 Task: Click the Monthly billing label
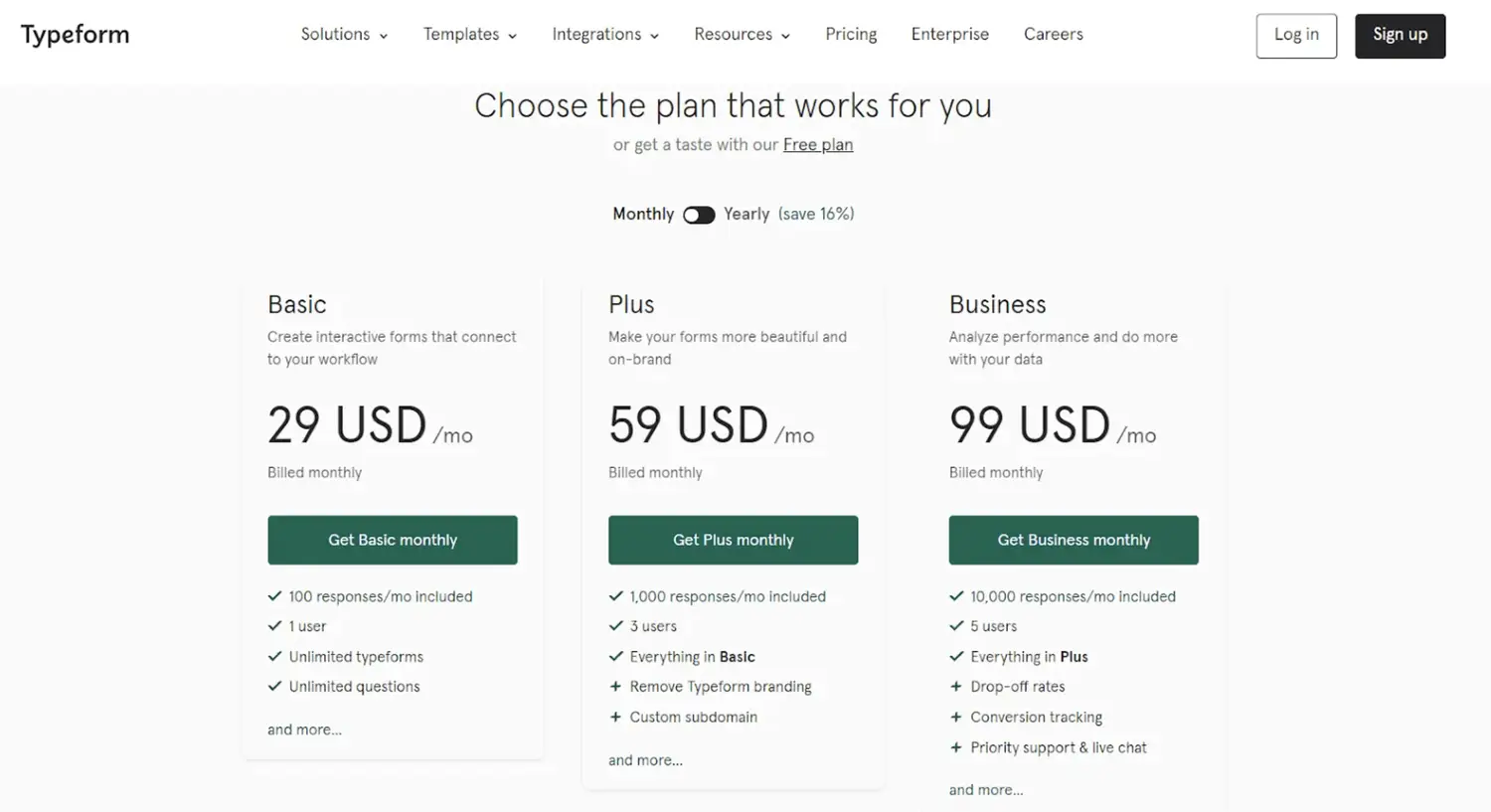tap(643, 215)
